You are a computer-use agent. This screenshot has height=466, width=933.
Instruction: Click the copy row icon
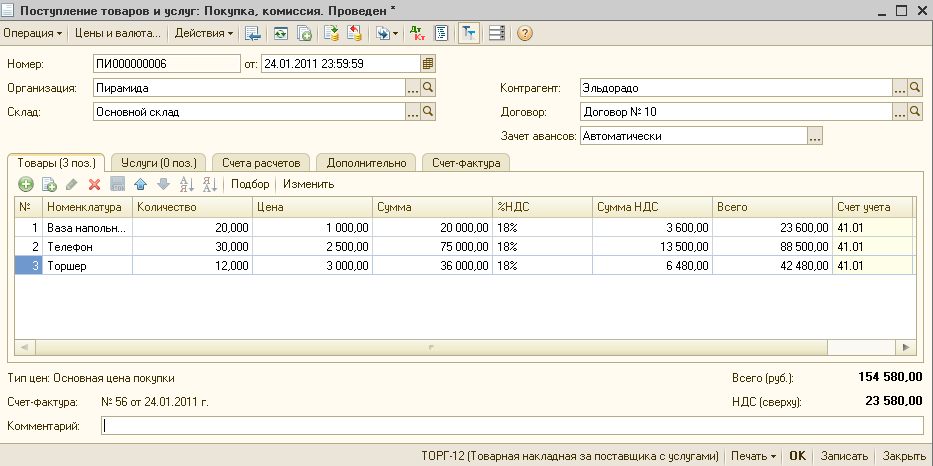pos(48,184)
